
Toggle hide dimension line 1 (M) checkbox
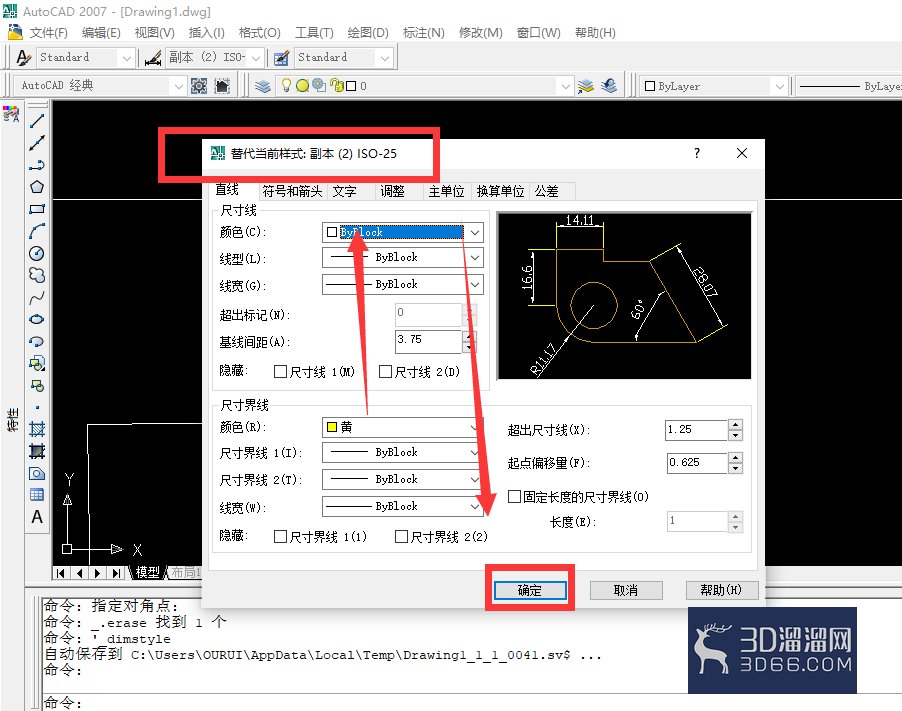point(280,372)
